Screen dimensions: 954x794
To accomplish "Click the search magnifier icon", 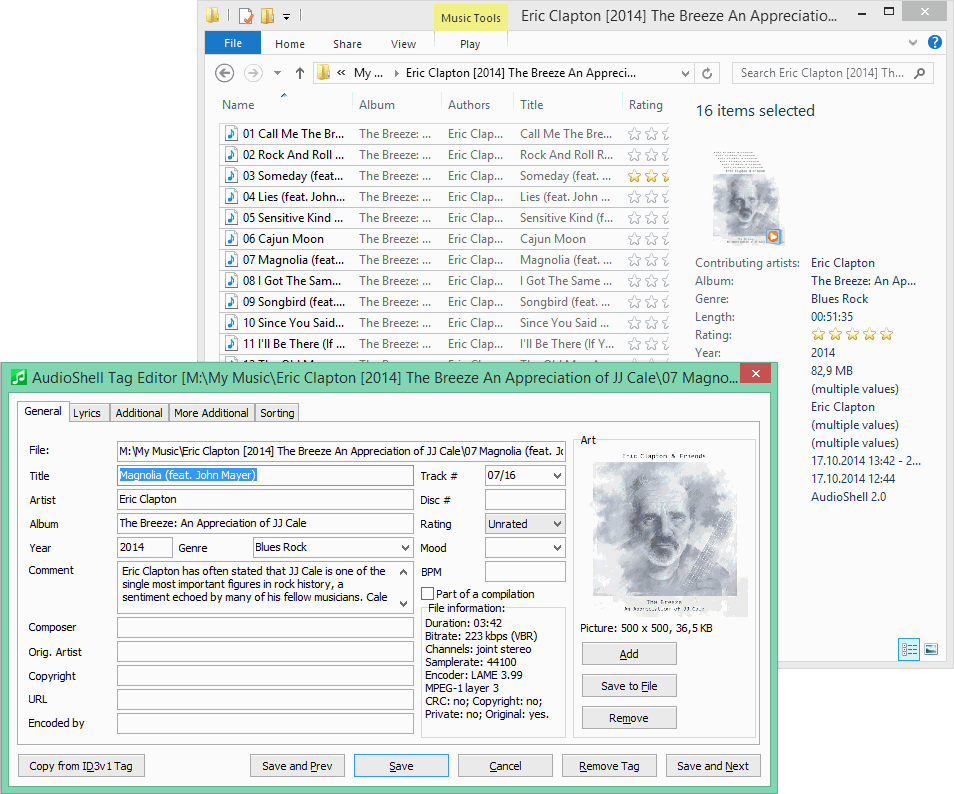I will (x=920, y=72).
